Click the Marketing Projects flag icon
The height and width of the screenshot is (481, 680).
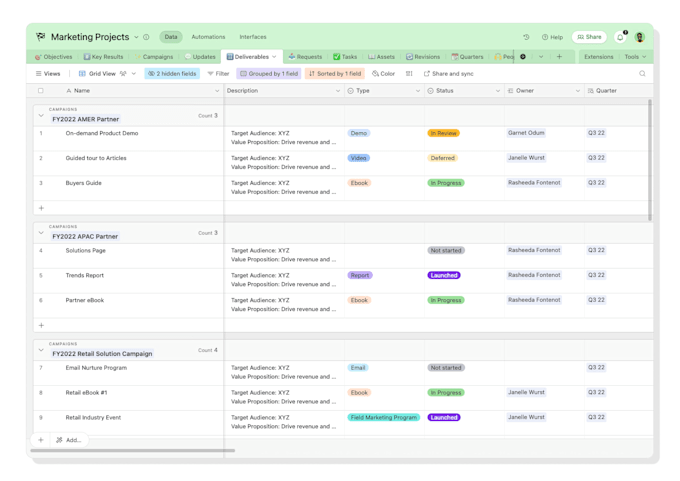point(41,37)
